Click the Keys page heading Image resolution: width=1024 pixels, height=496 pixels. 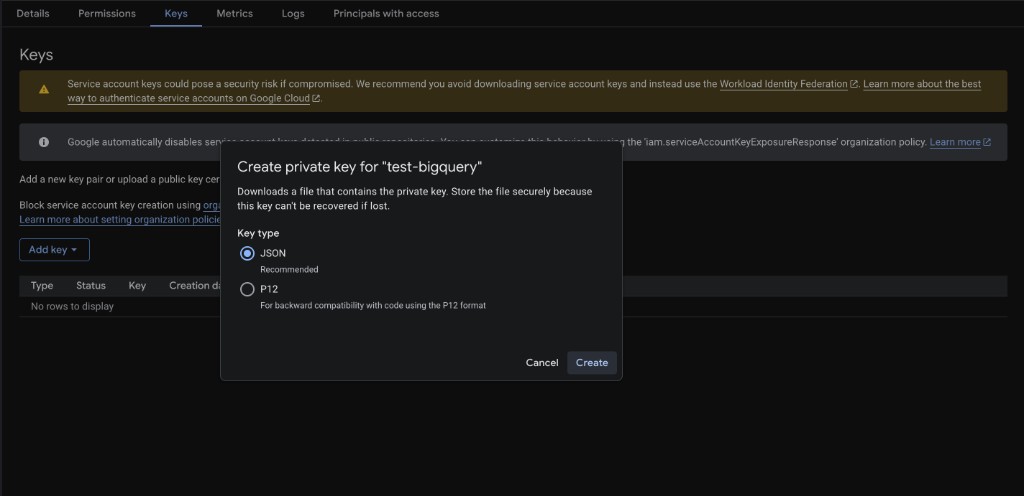(37, 55)
